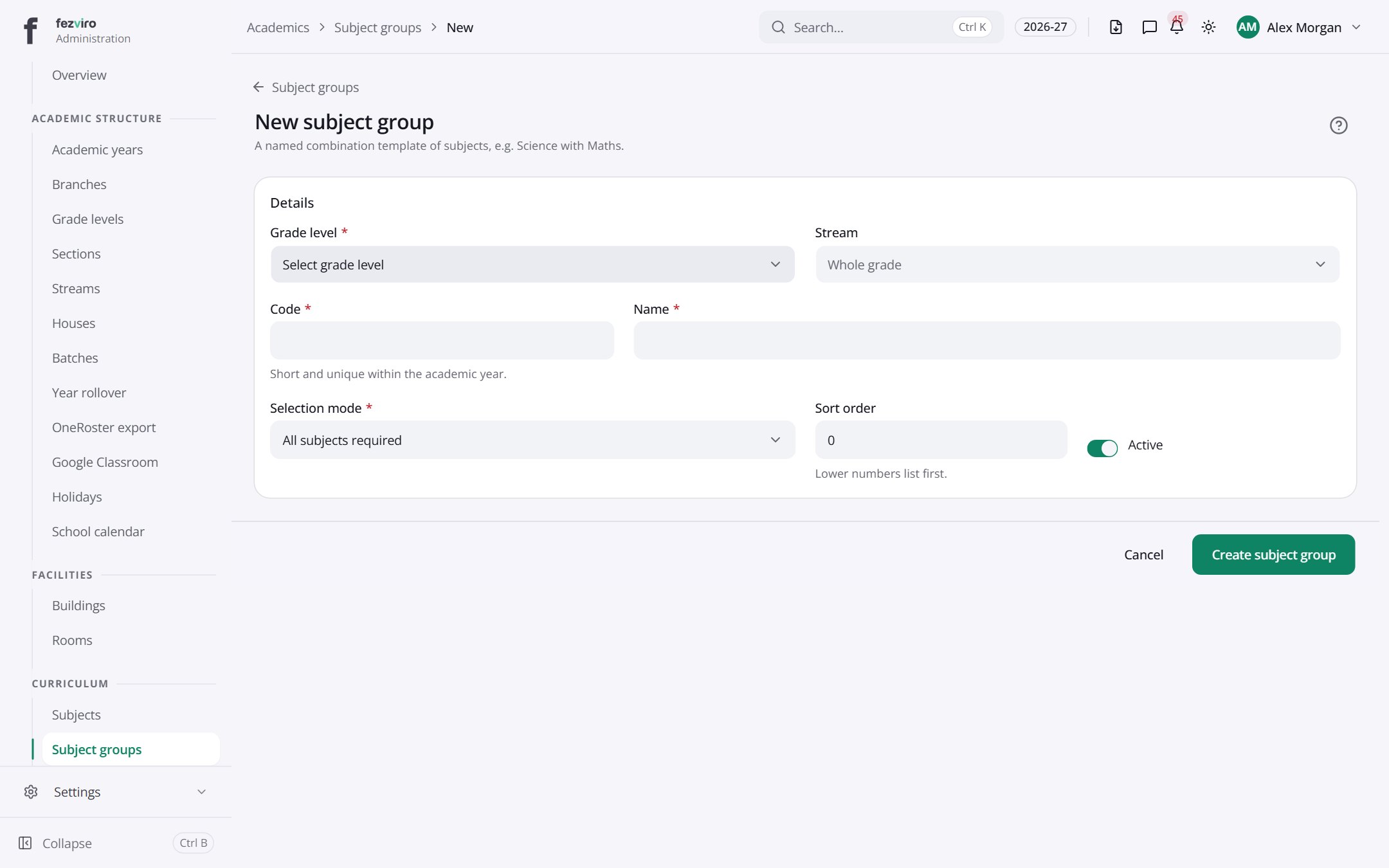Open the Grade level dropdown

[x=532, y=264]
